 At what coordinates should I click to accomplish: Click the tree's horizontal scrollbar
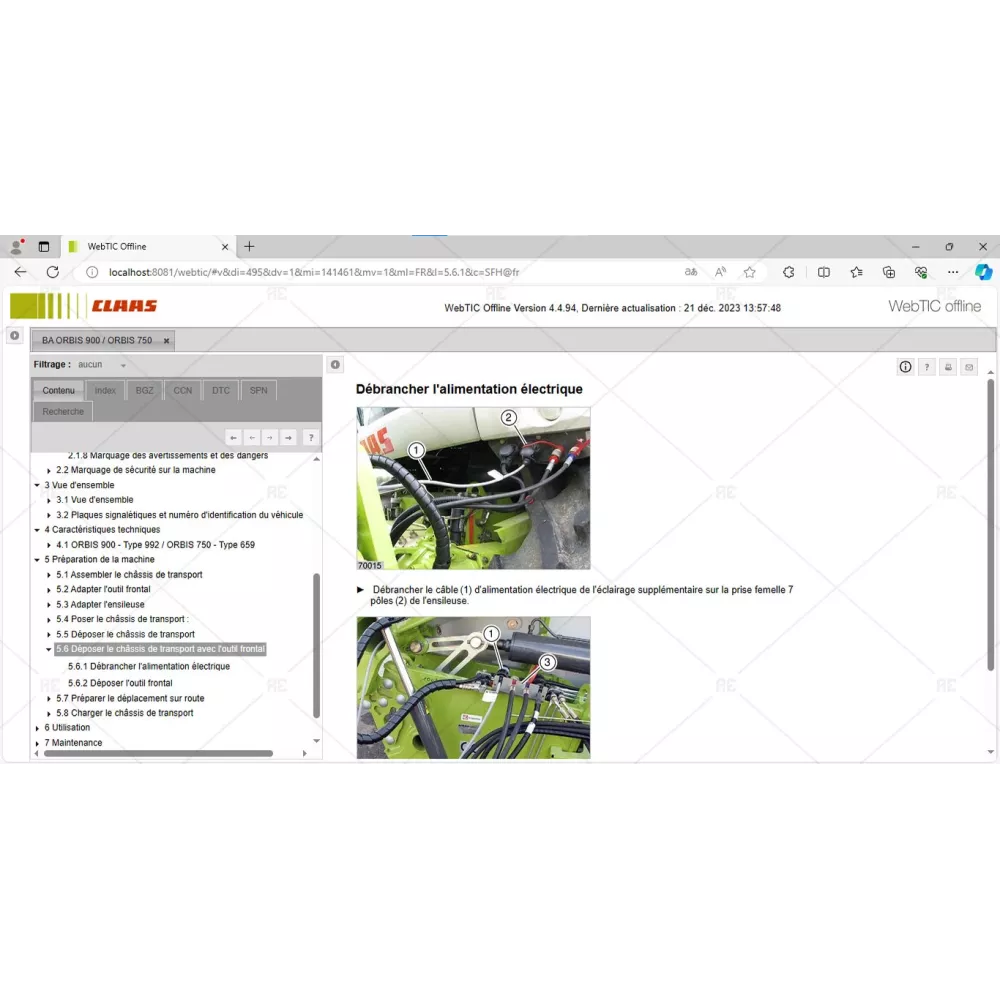tap(158, 754)
